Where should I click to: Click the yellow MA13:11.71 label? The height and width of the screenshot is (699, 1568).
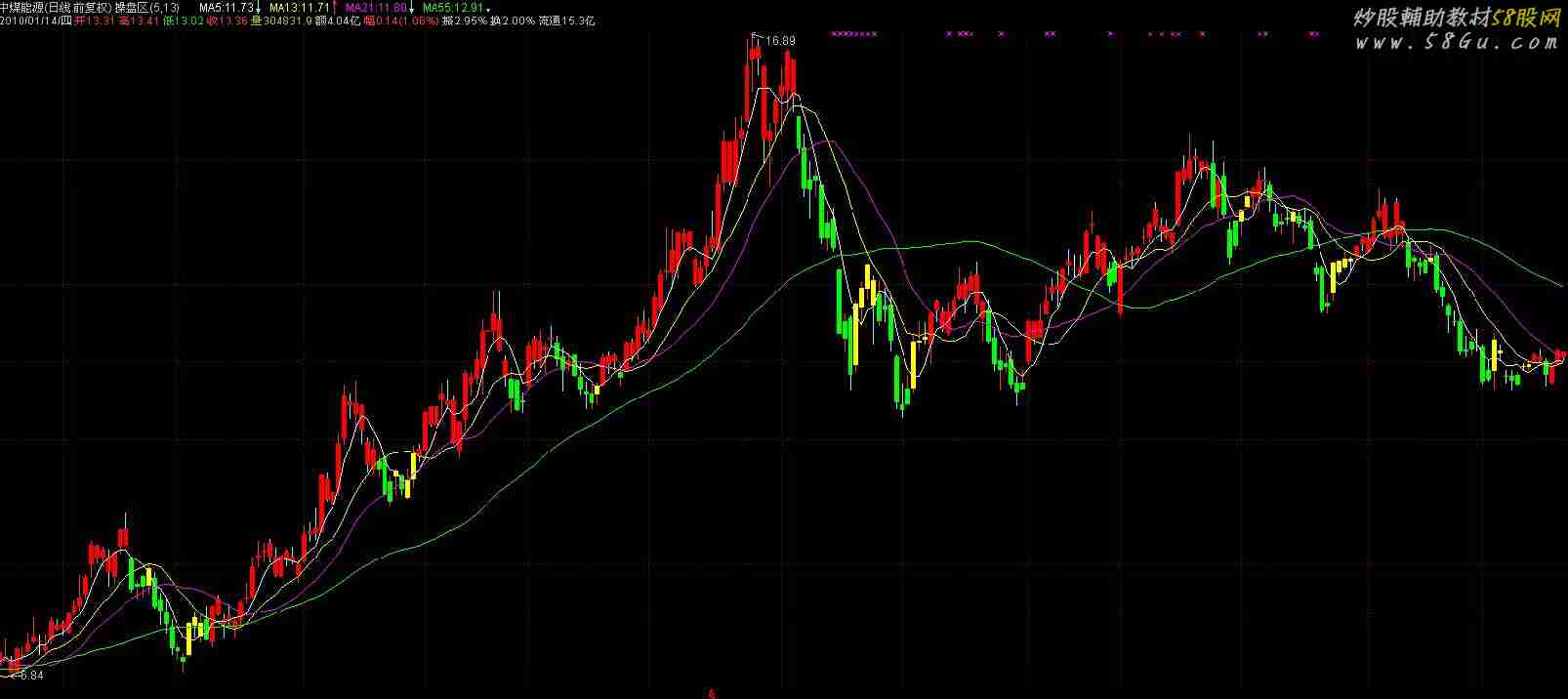click(x=301, y=7)
